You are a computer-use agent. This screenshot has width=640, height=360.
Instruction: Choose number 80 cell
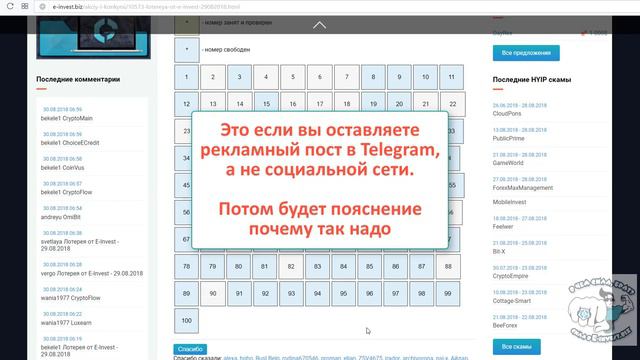(x=238, y=267)
